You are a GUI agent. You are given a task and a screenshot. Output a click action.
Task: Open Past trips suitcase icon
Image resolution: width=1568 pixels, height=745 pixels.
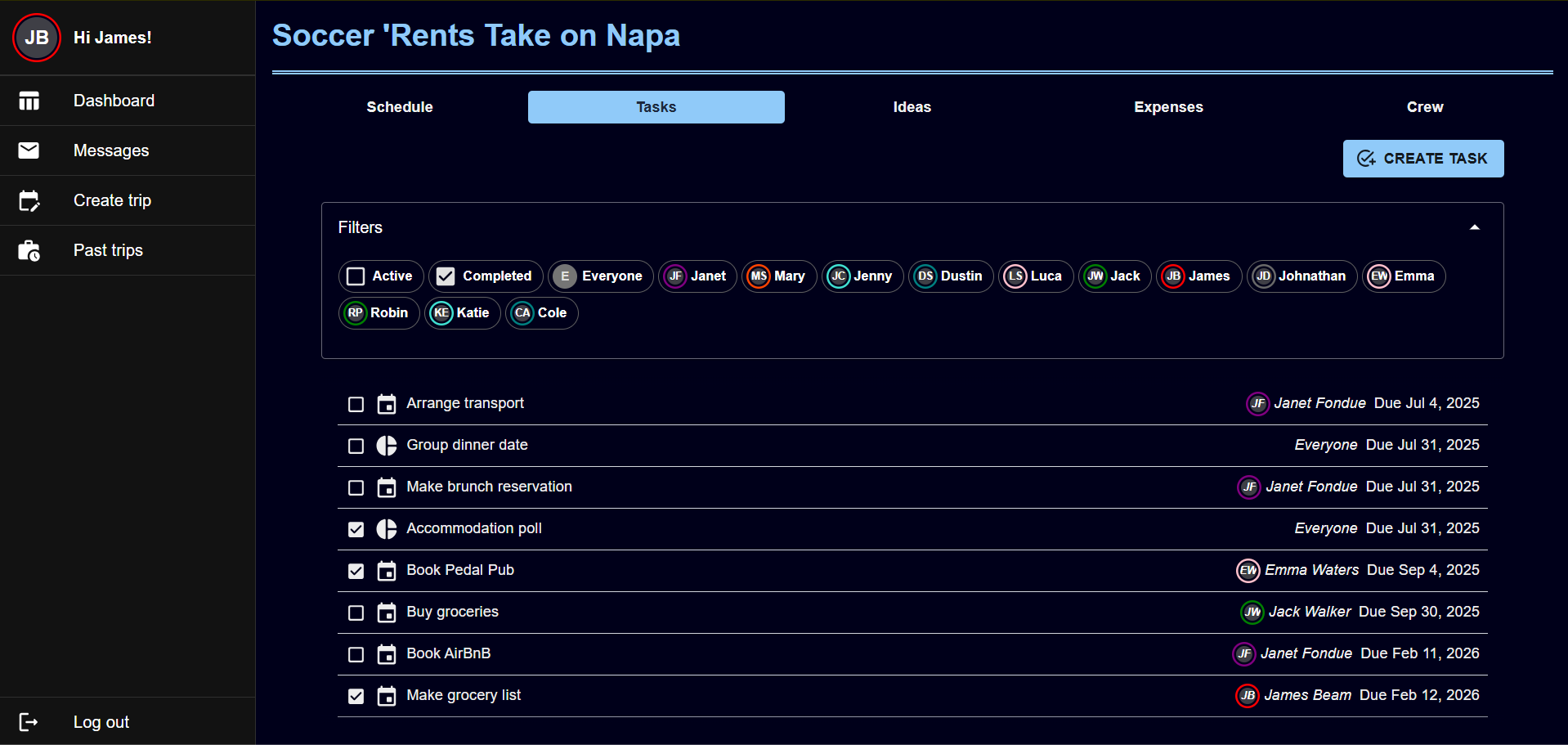point(29,250)
